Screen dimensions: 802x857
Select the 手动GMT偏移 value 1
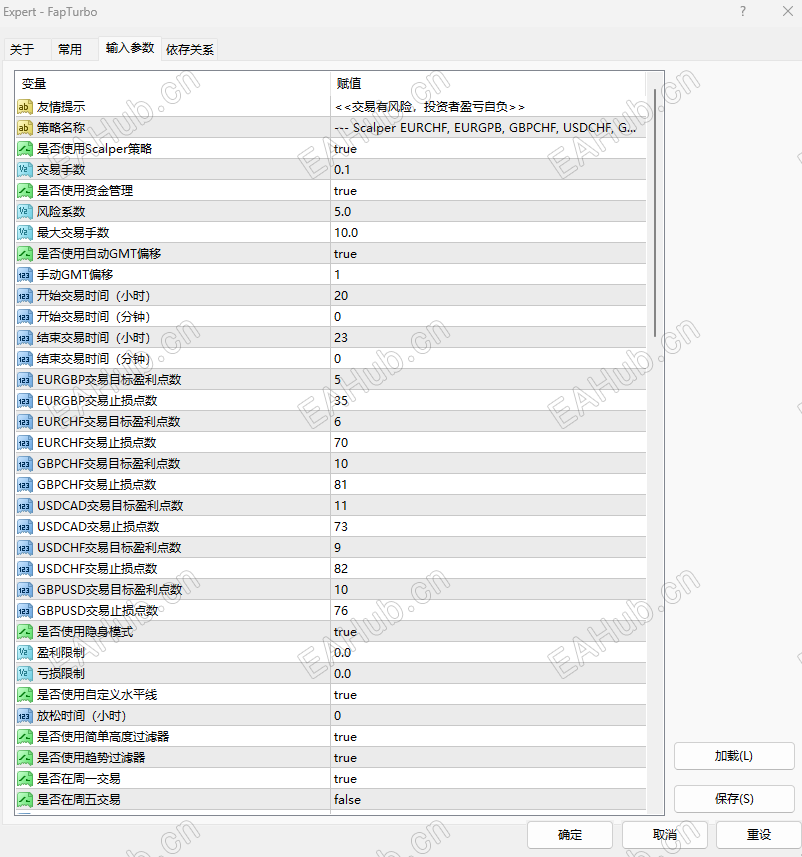337,275
